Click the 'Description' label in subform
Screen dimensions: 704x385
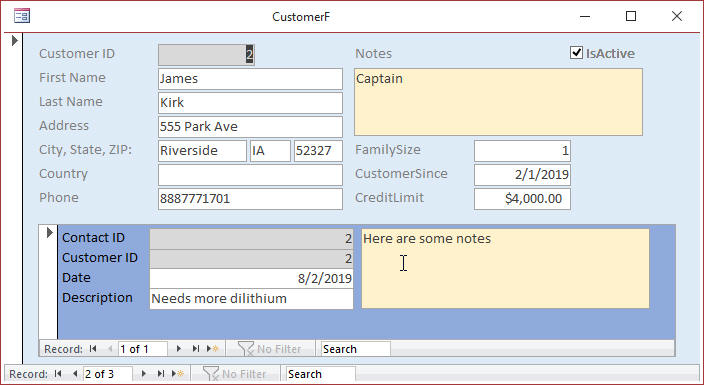click(97, 297)
